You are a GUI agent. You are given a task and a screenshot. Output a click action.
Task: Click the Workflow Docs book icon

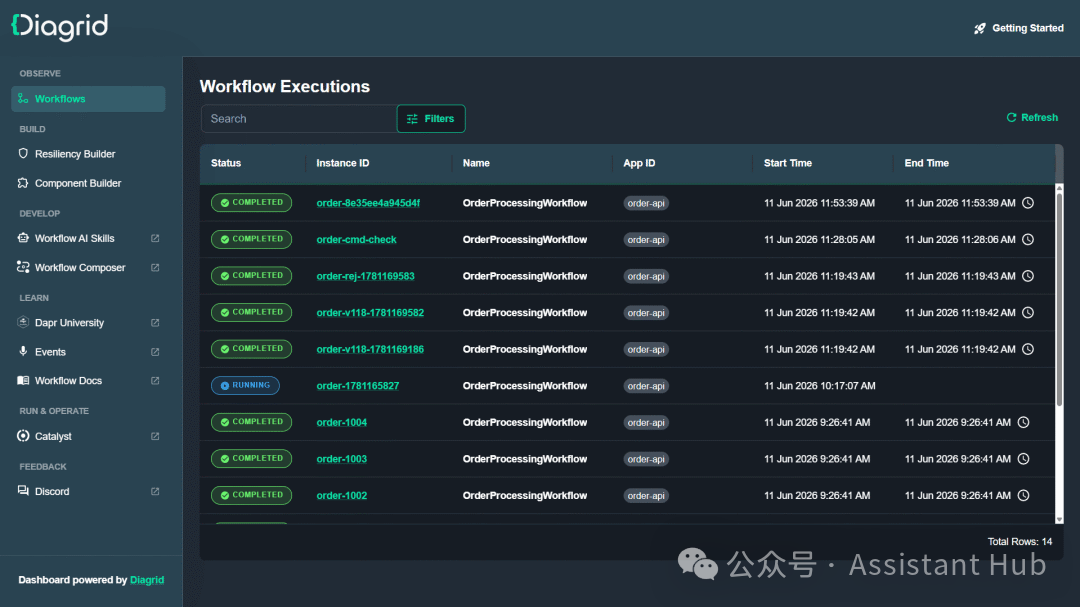(23, 380)
